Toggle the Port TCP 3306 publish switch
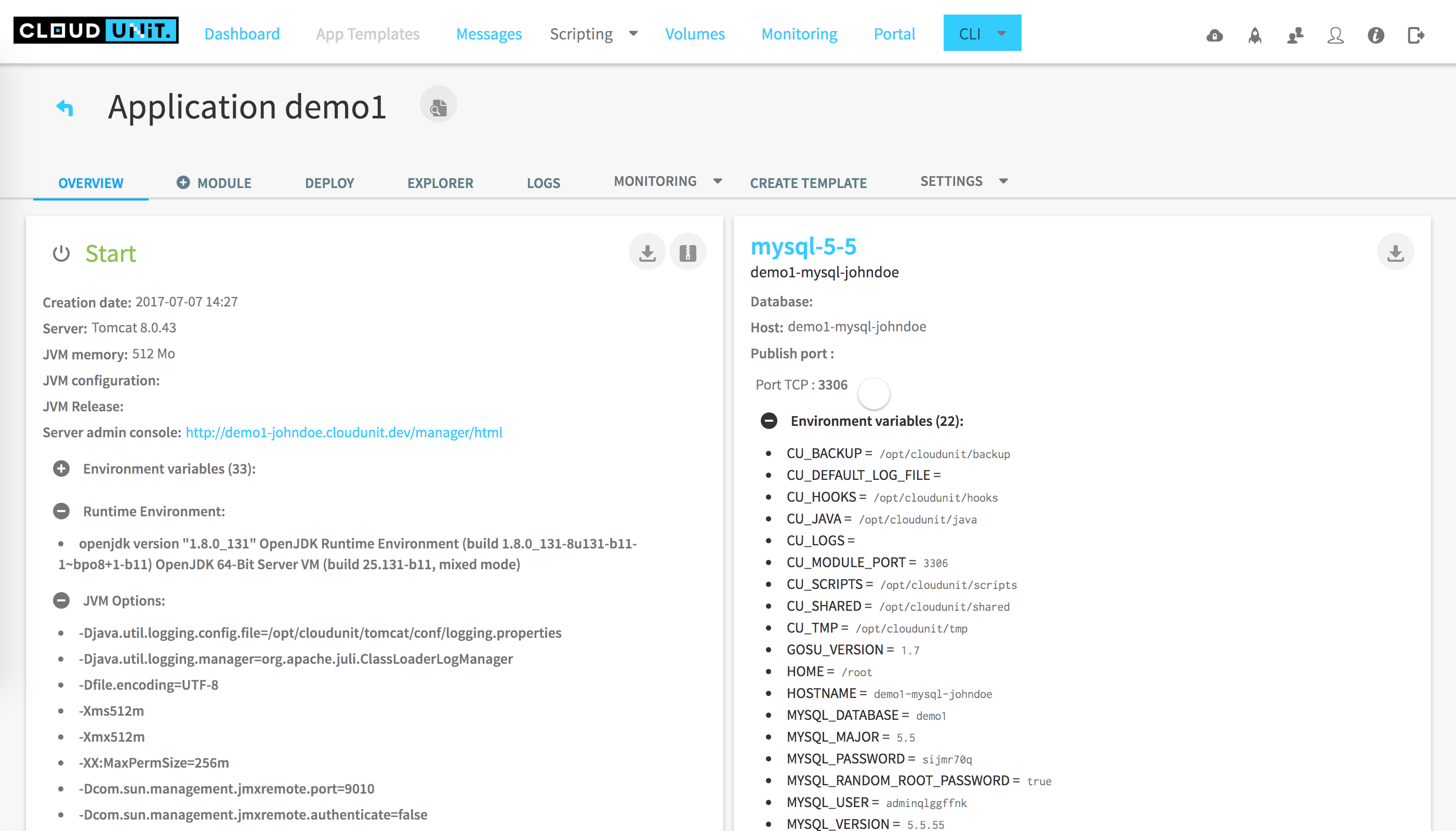 tap(873, 393)
